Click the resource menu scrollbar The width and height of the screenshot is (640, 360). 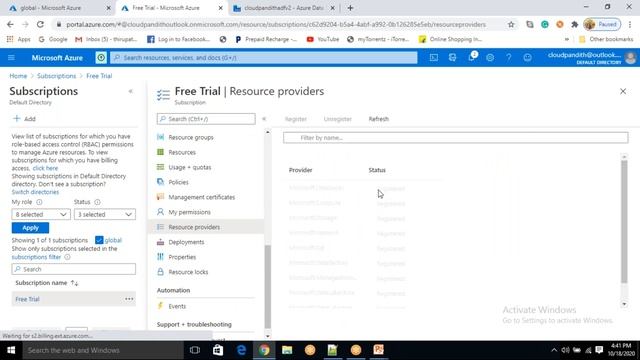click(x=267, y=286)
